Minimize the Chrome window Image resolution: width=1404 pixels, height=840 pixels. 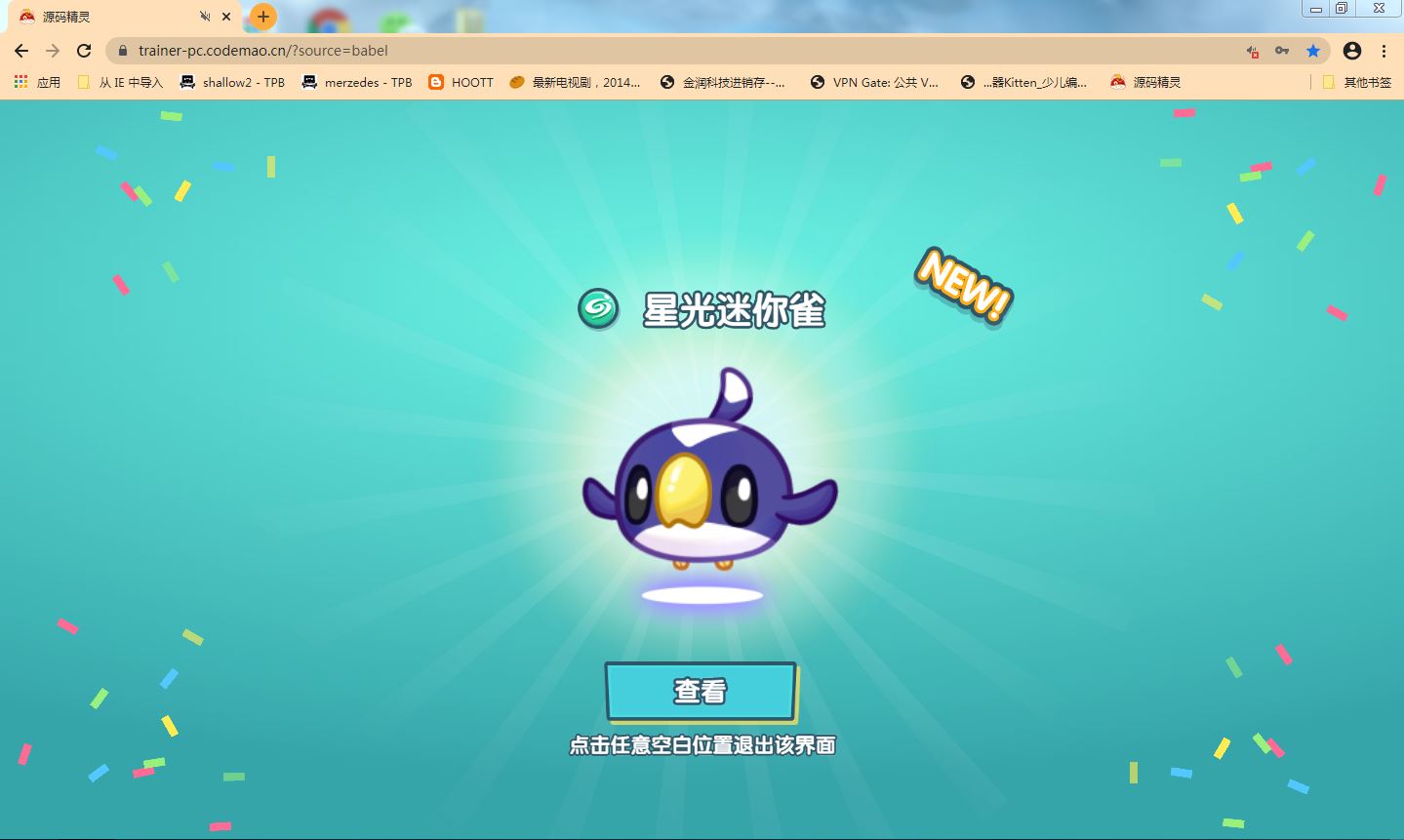click(x=1316, y=9)
